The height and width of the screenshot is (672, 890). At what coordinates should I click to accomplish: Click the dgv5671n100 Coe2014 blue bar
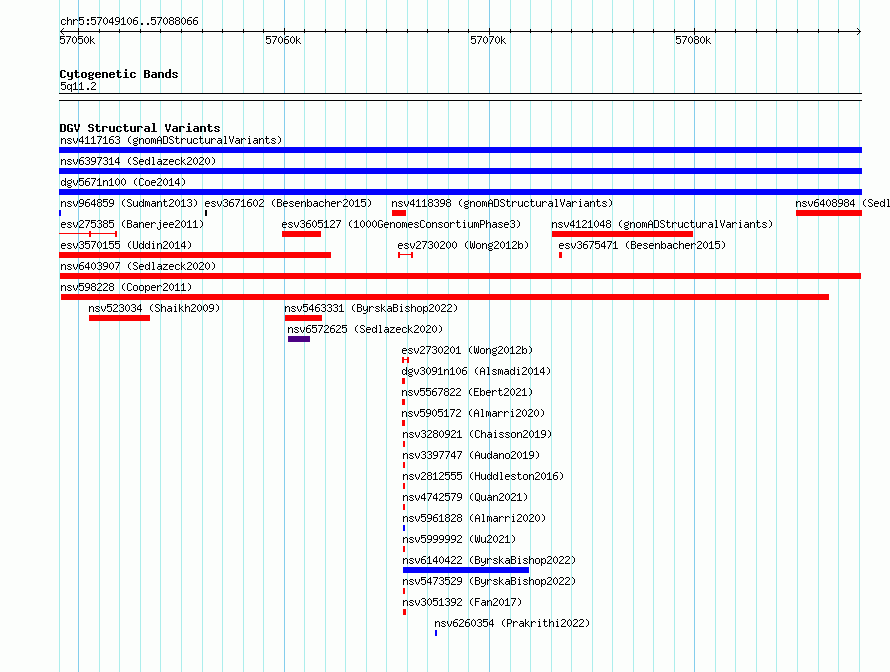click(460, 192)
